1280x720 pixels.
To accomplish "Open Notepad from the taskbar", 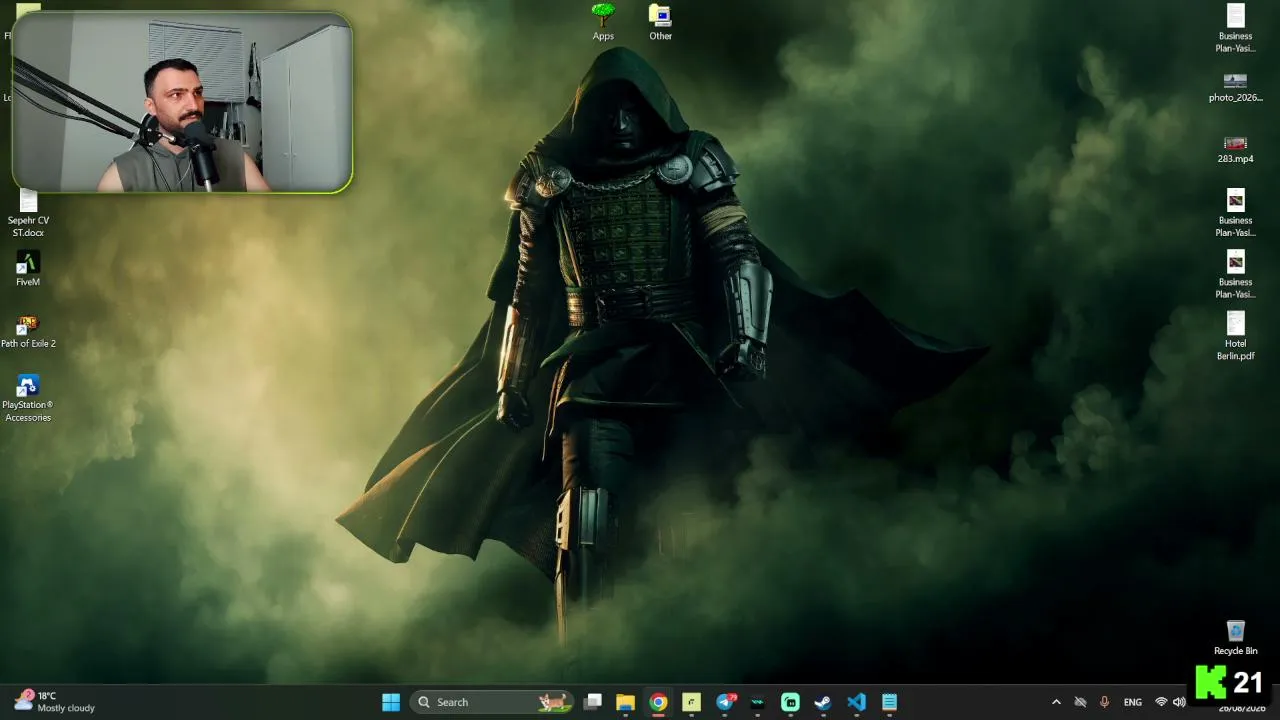I will point(889,702).
